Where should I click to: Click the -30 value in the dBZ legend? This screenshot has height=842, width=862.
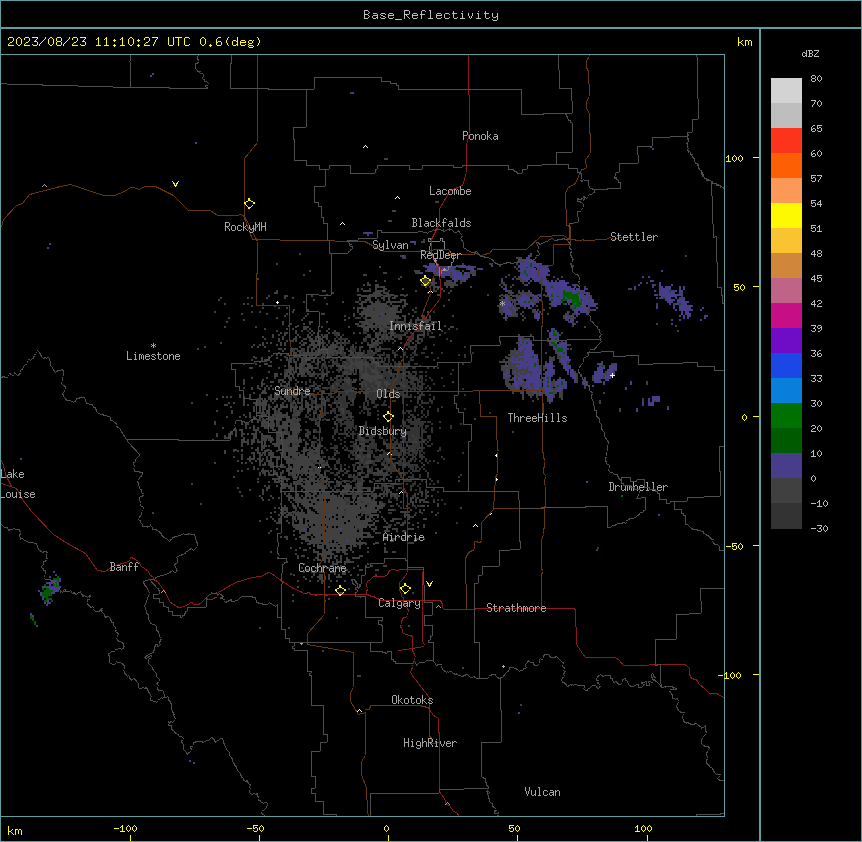pyautogui.click(x=819, y=528)
